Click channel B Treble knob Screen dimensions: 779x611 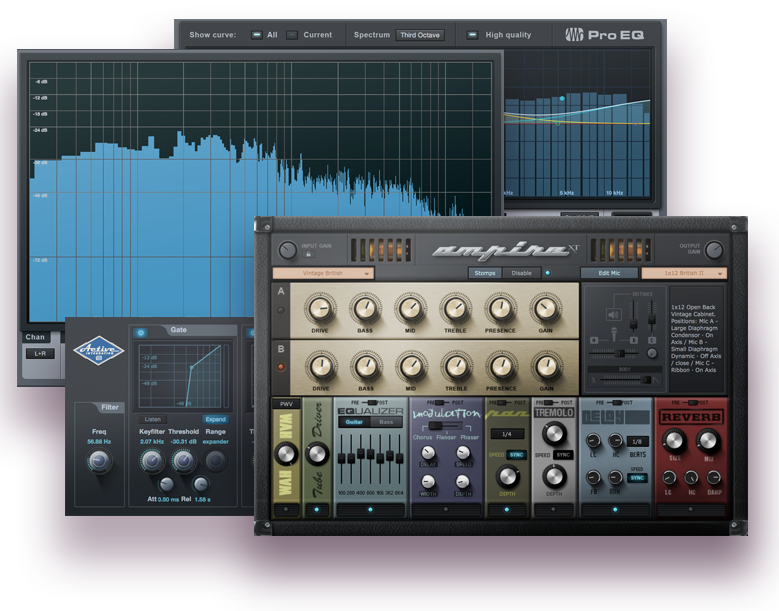click(456, 367)
